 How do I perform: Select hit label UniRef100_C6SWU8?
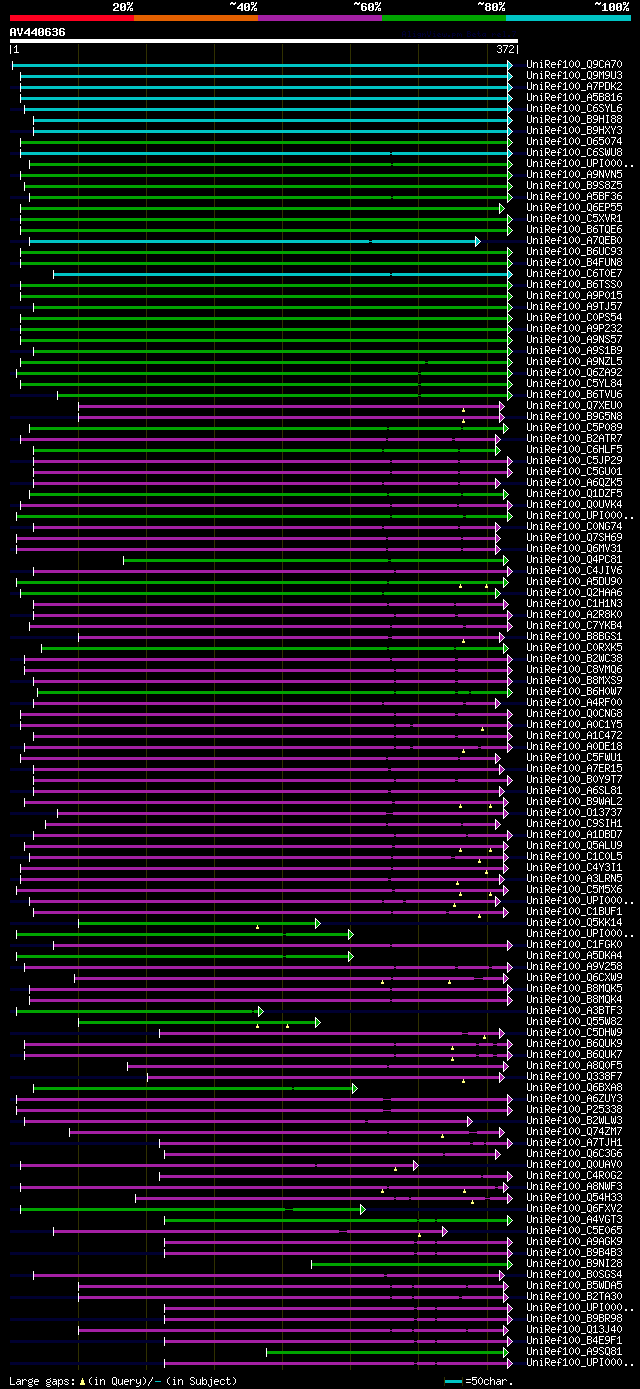tap(574, 153)
